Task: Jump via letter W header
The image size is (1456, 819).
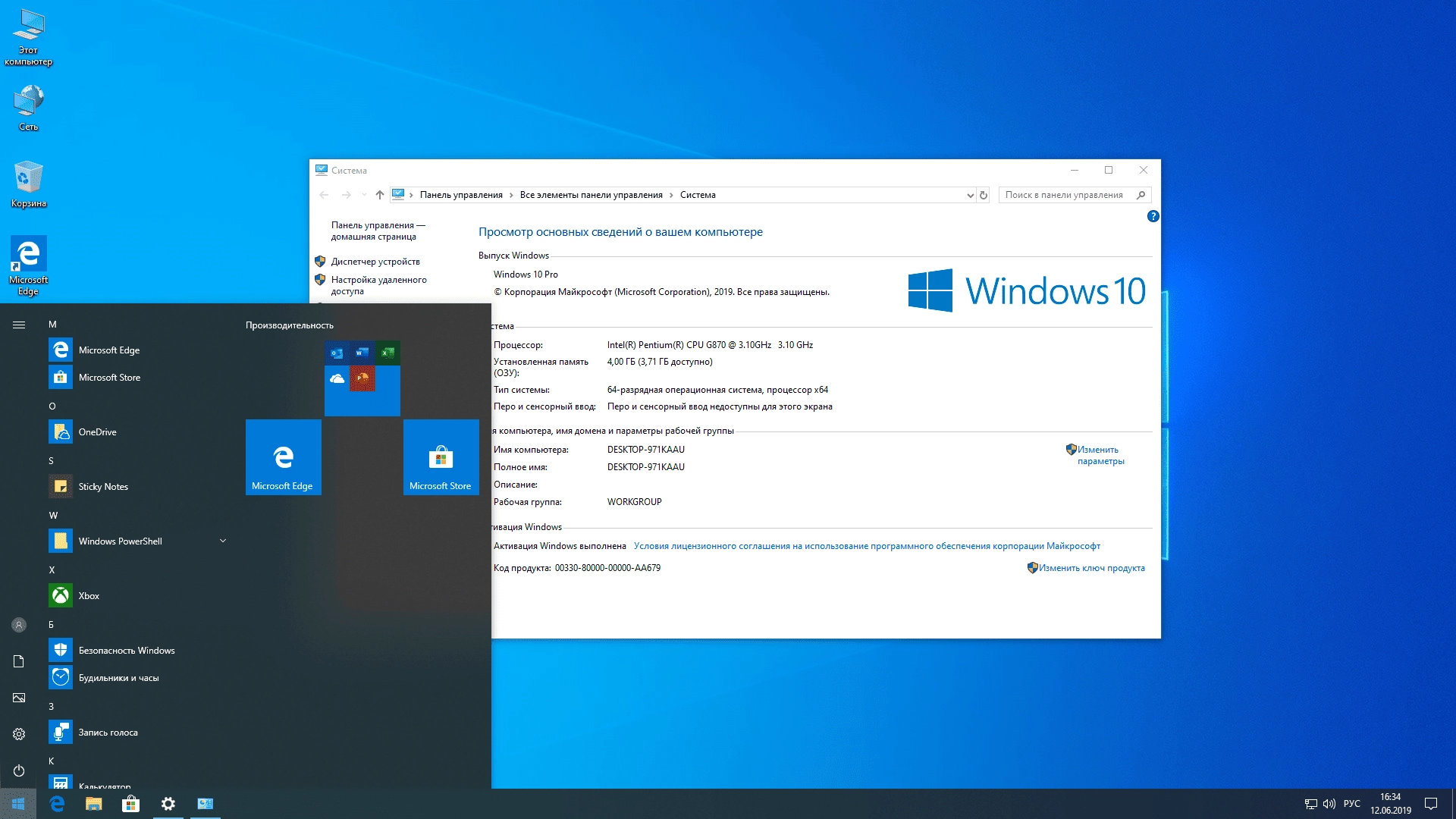Action: (53, 515)
